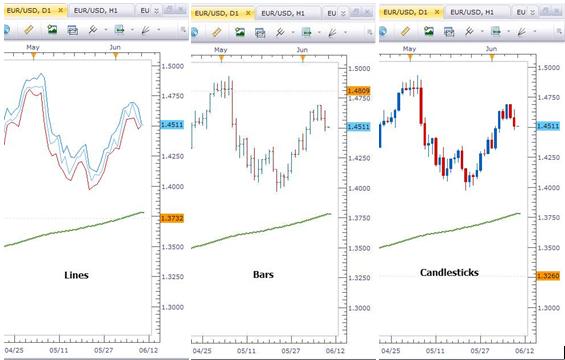Select the EUR/USD, D1 tab in Candlesticks panel

tap(405, 12)
